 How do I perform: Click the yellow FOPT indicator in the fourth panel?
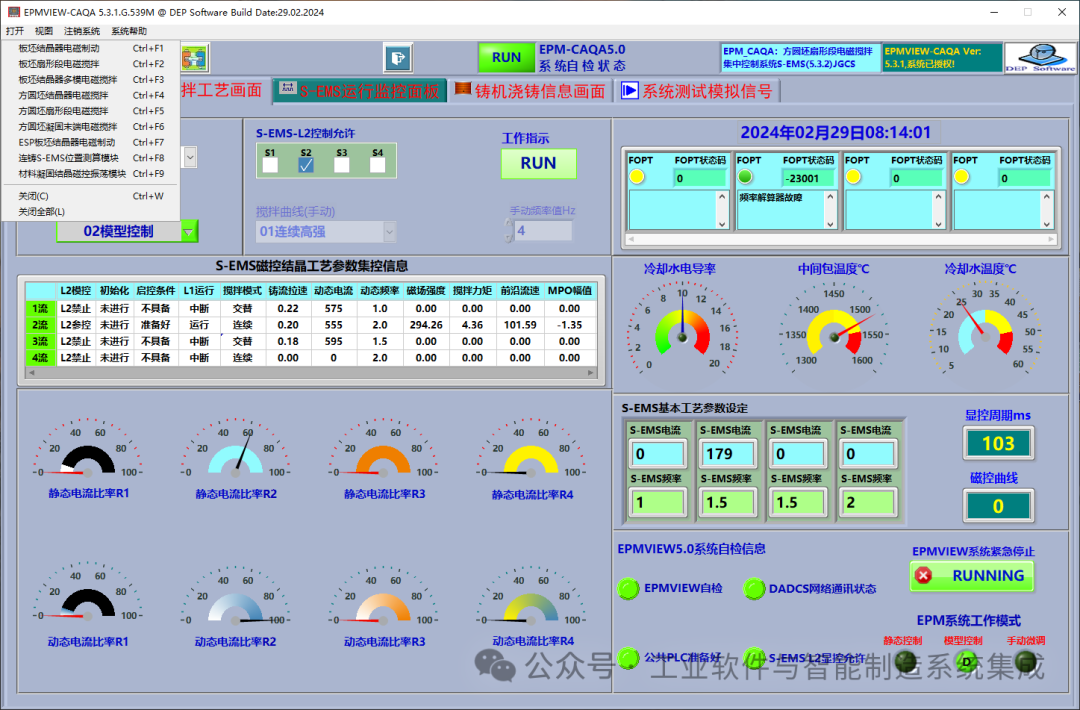point(962,177)
